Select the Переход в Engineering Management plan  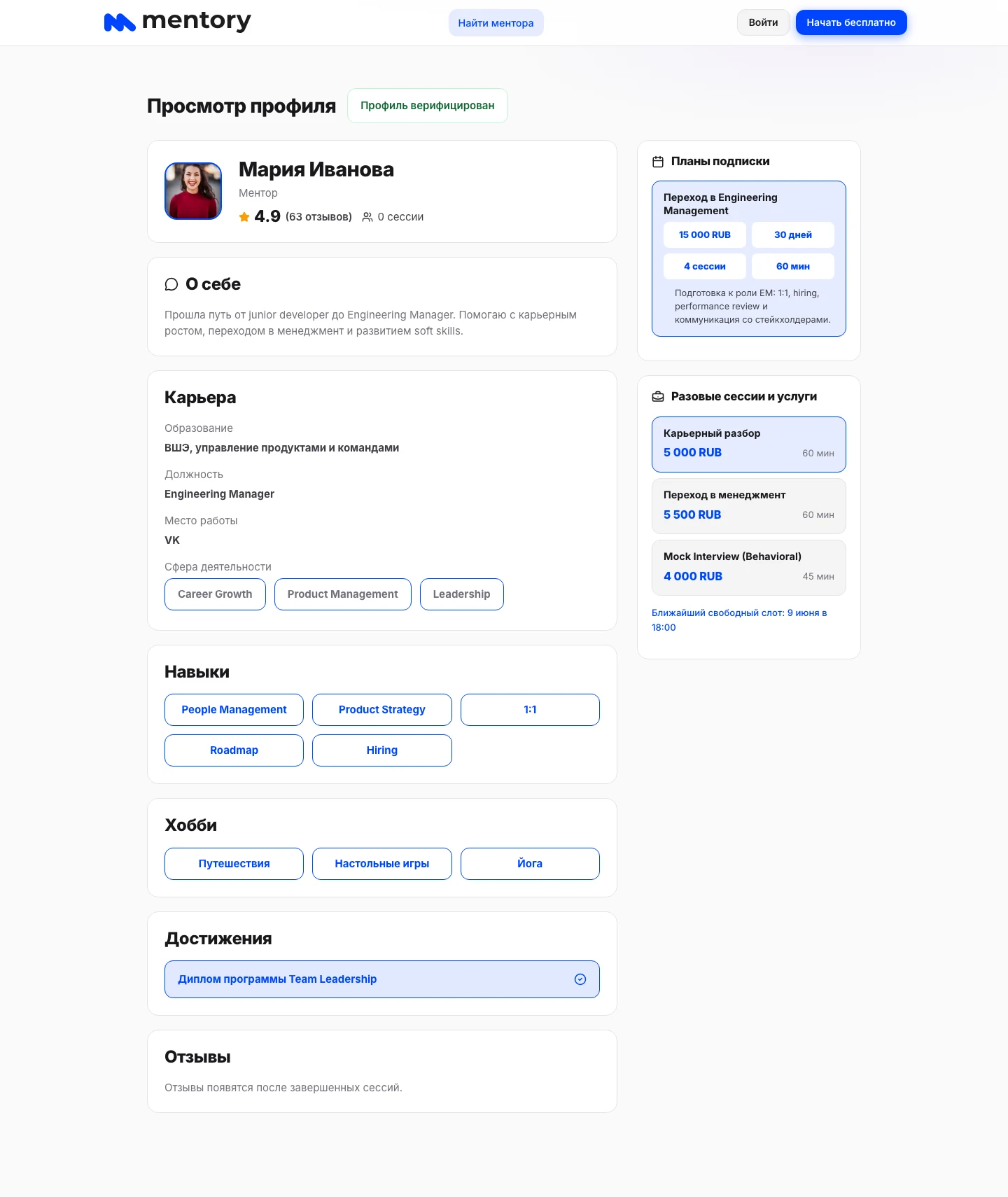(749, 259)
